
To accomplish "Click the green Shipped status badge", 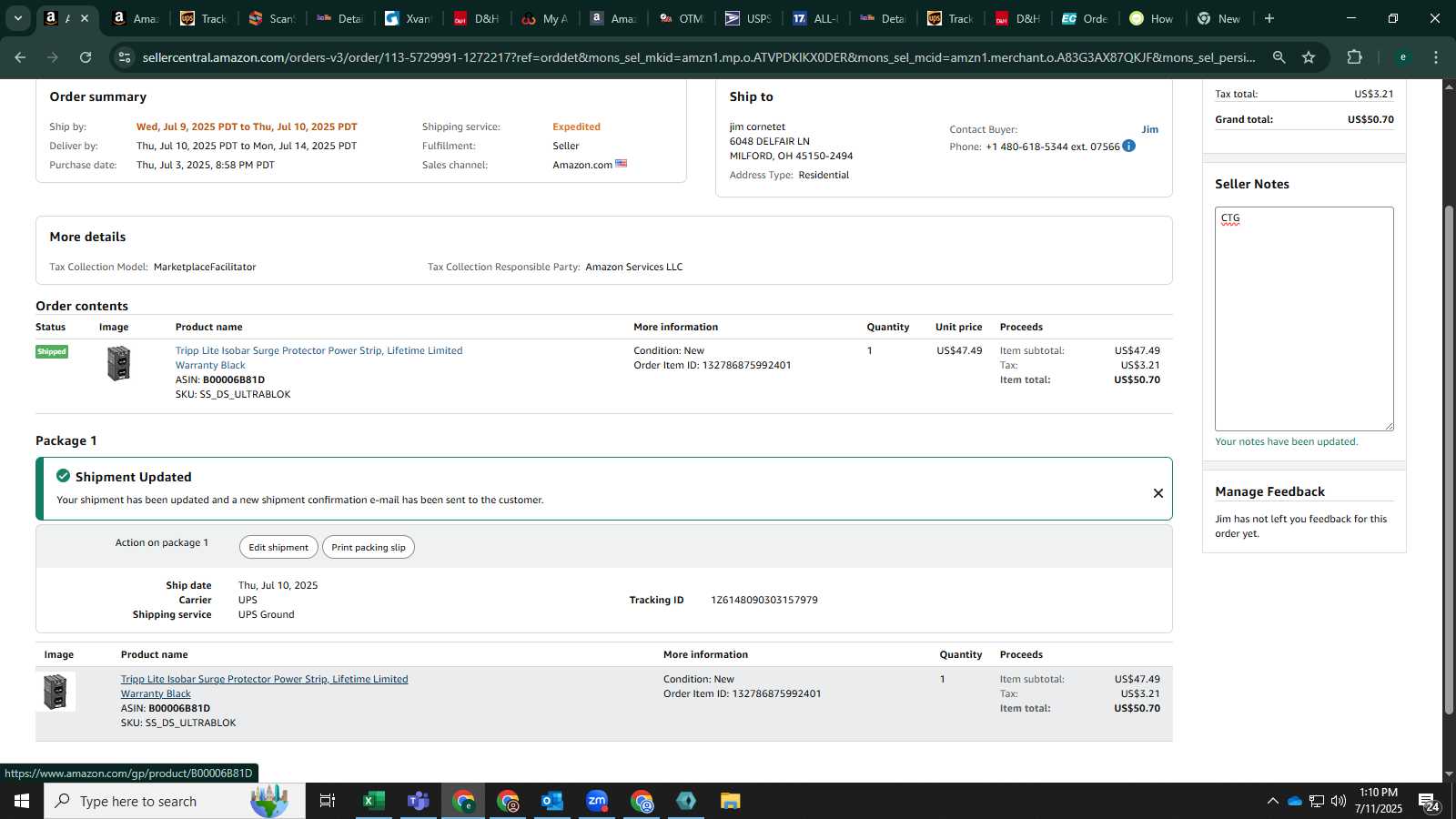I will [52, 351].
